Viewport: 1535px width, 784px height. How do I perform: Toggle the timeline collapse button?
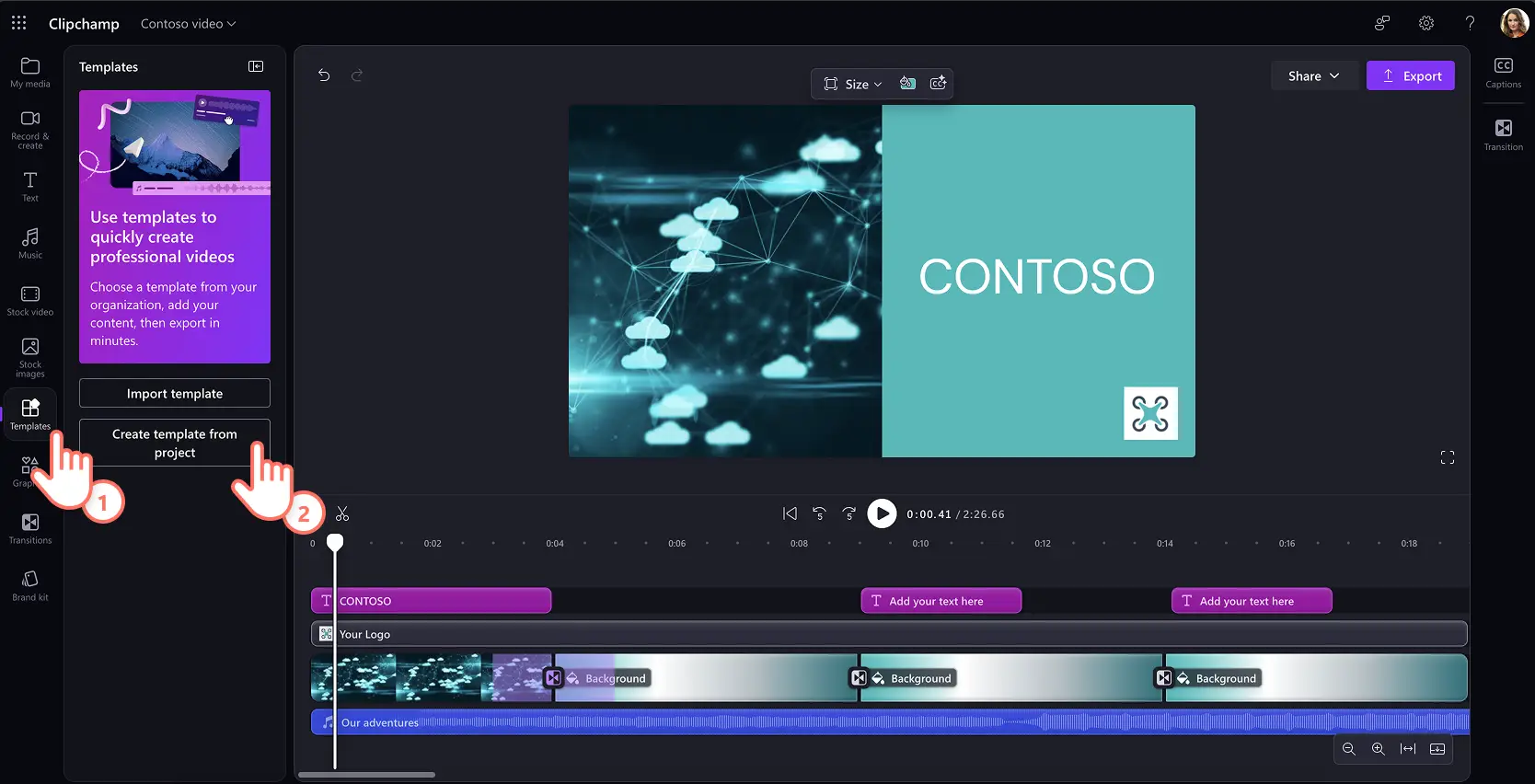(1437, 749)
